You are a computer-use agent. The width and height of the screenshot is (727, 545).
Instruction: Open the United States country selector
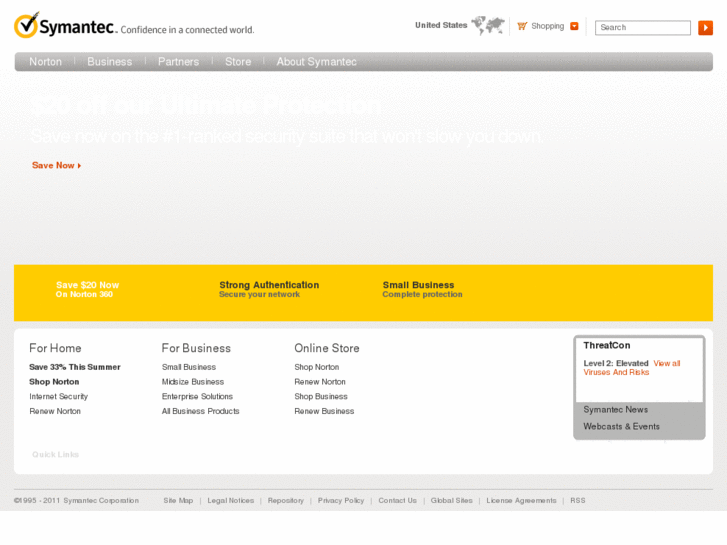(441, 25)
